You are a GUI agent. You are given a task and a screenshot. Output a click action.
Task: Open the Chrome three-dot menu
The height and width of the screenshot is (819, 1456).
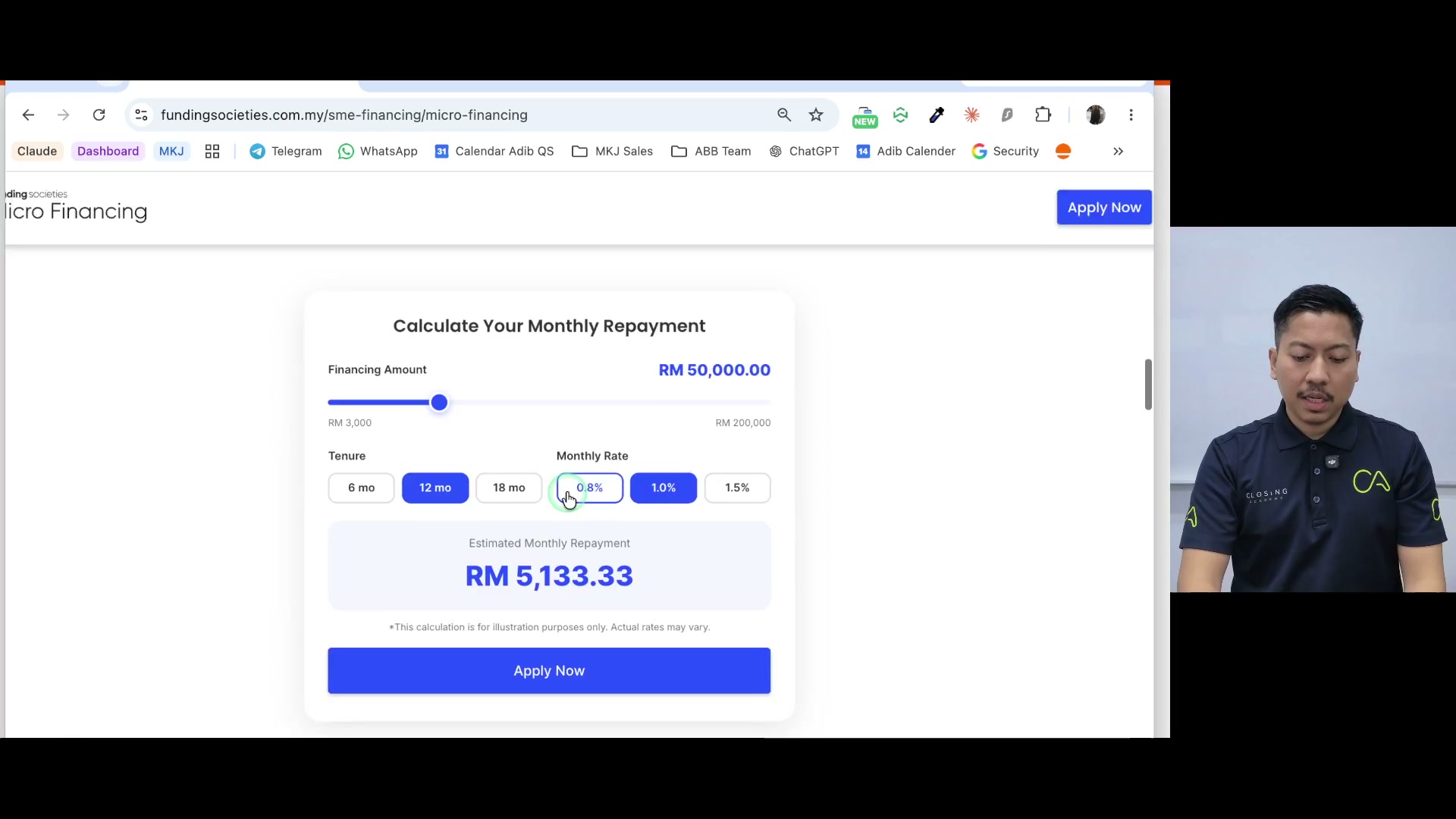coord(1131,115)
